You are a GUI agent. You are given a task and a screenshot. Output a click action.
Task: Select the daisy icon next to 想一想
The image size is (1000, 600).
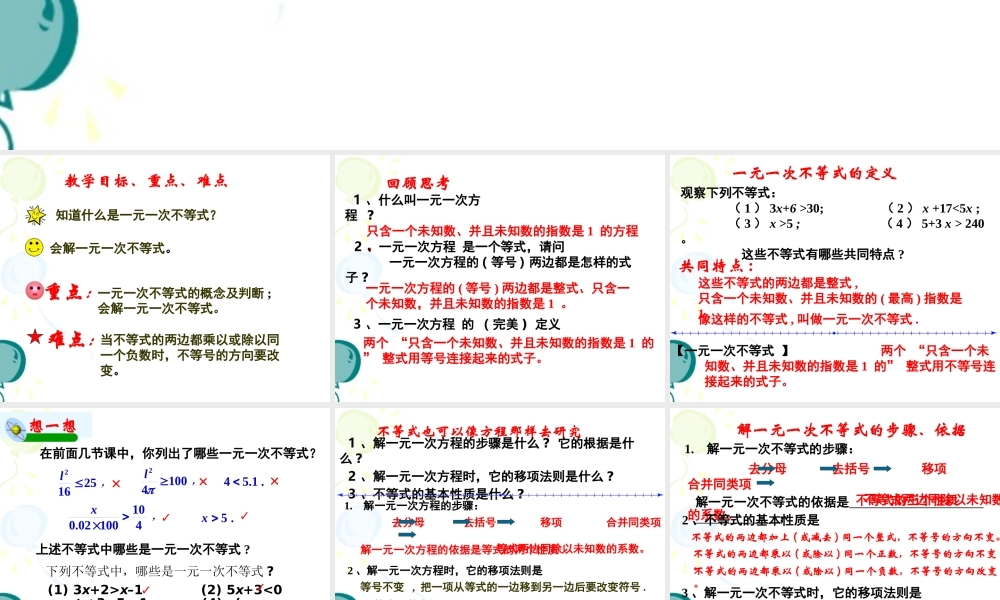(x=15, y=429)
